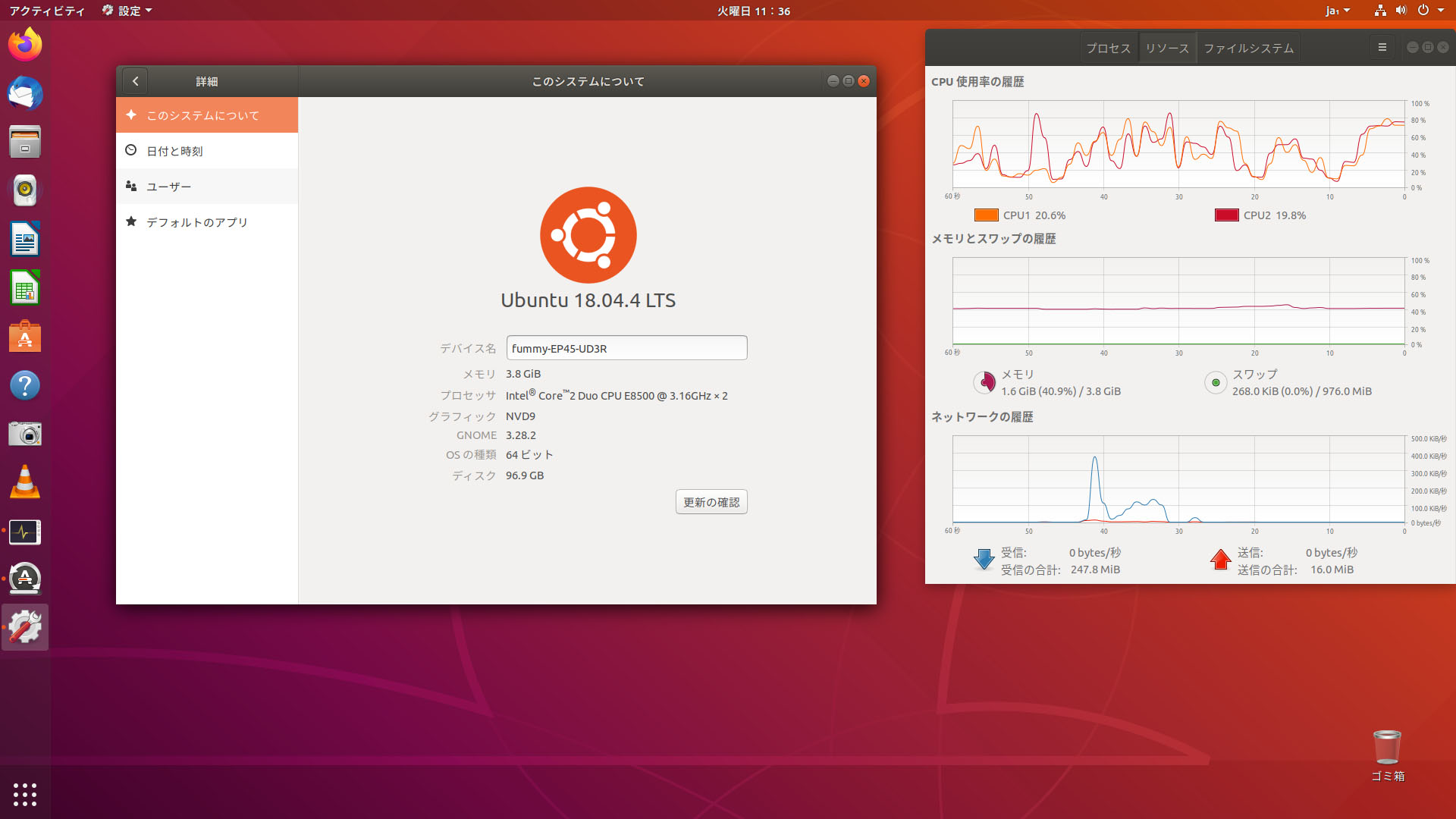Screen dimensions: 1456x819
Task: Click the Ubuntu logo in the about panel
Action: pyautogui.click(x=588, y=235)
